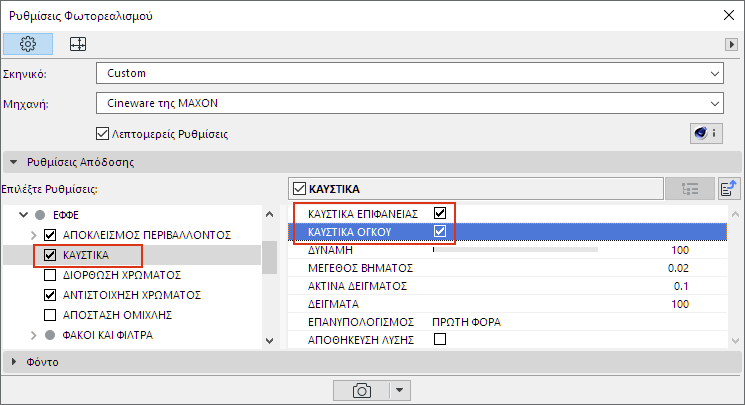Adjust the ΔΥΝΑΜΗ slider
This screenshot has height=405, width=745.
(514, 250)
